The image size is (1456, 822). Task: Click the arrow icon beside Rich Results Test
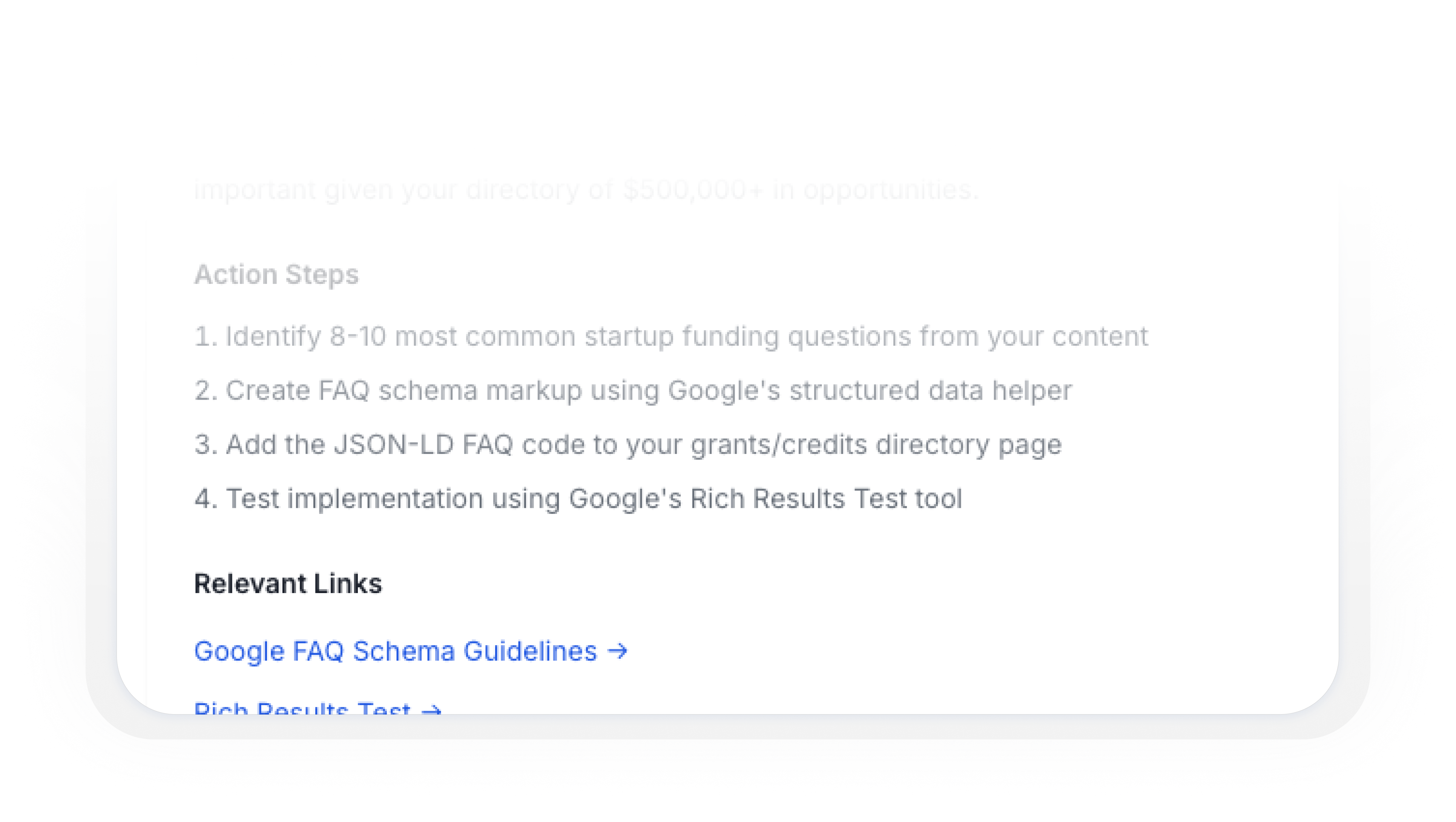(431, 710)
